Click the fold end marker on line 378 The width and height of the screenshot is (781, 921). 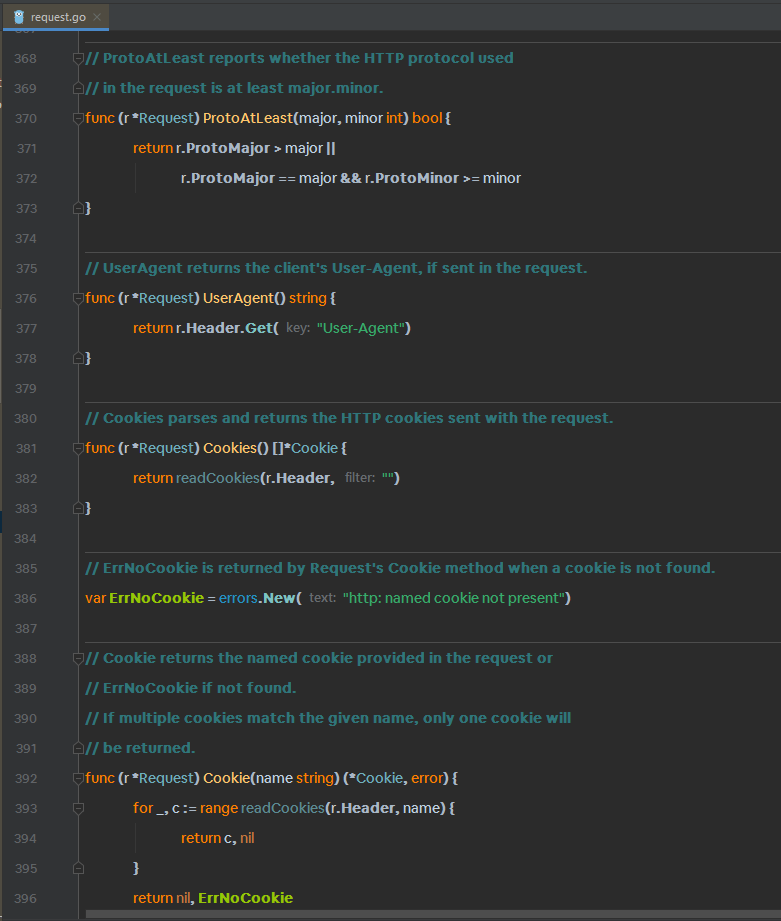(78, 358)
